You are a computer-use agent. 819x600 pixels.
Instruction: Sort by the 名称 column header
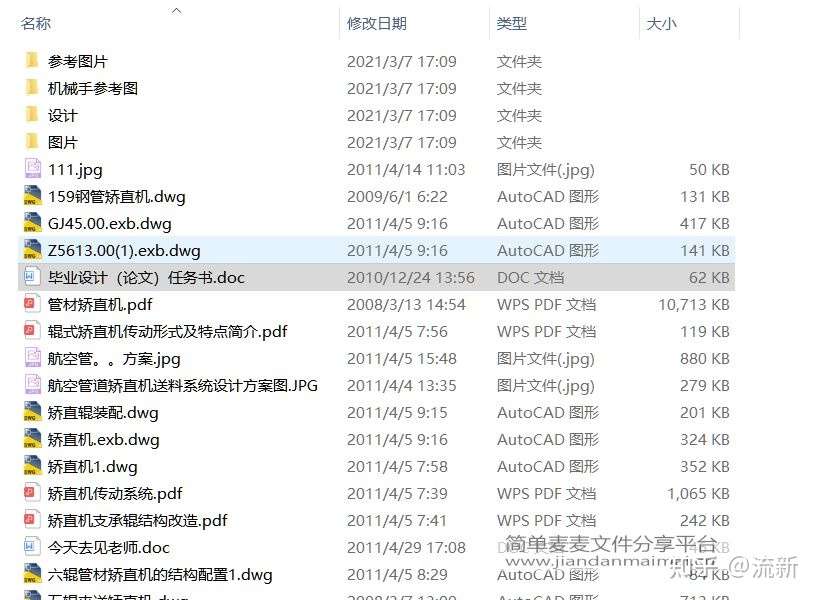tap(36, 23)
